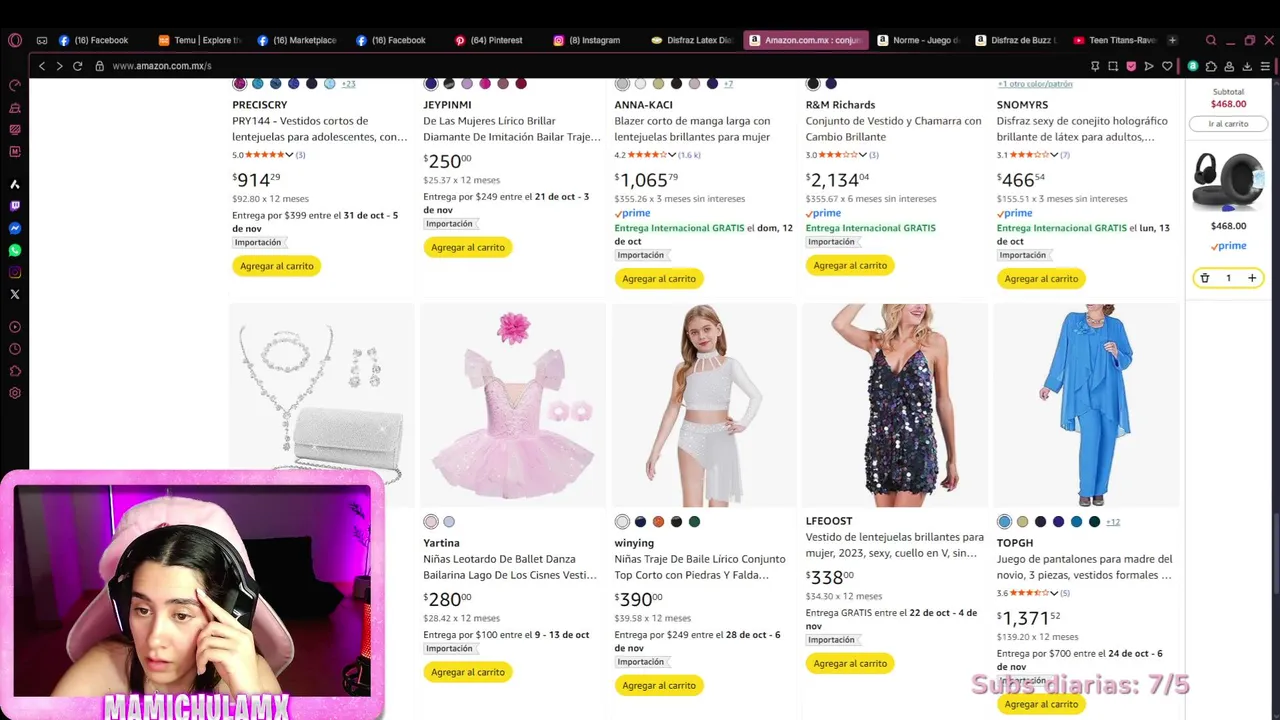Expand rating dropdown for SNOMYRS costume

[x=1054, y=155]
